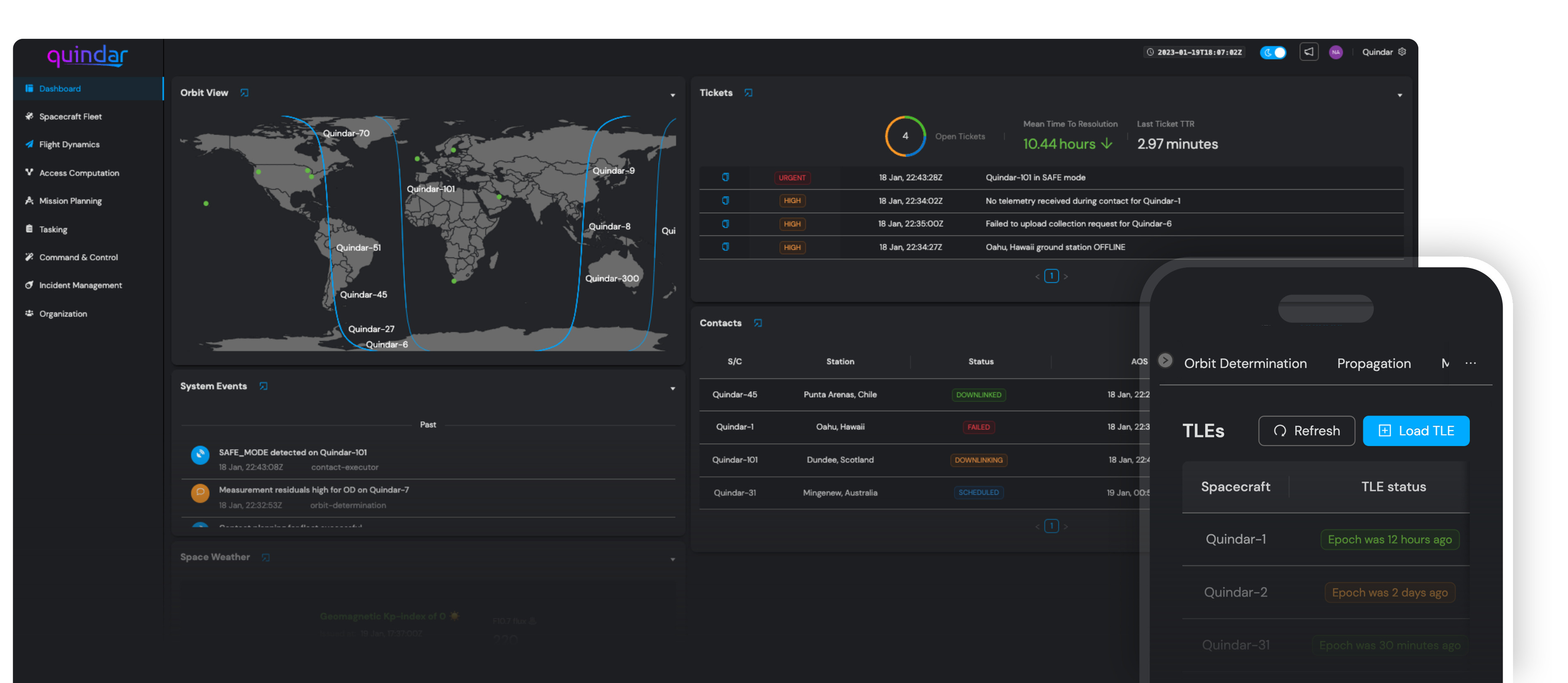This screenshot has width=1568, height=683.
Task: Click the Open Tickets circular gauge
Action: point(905,136)
